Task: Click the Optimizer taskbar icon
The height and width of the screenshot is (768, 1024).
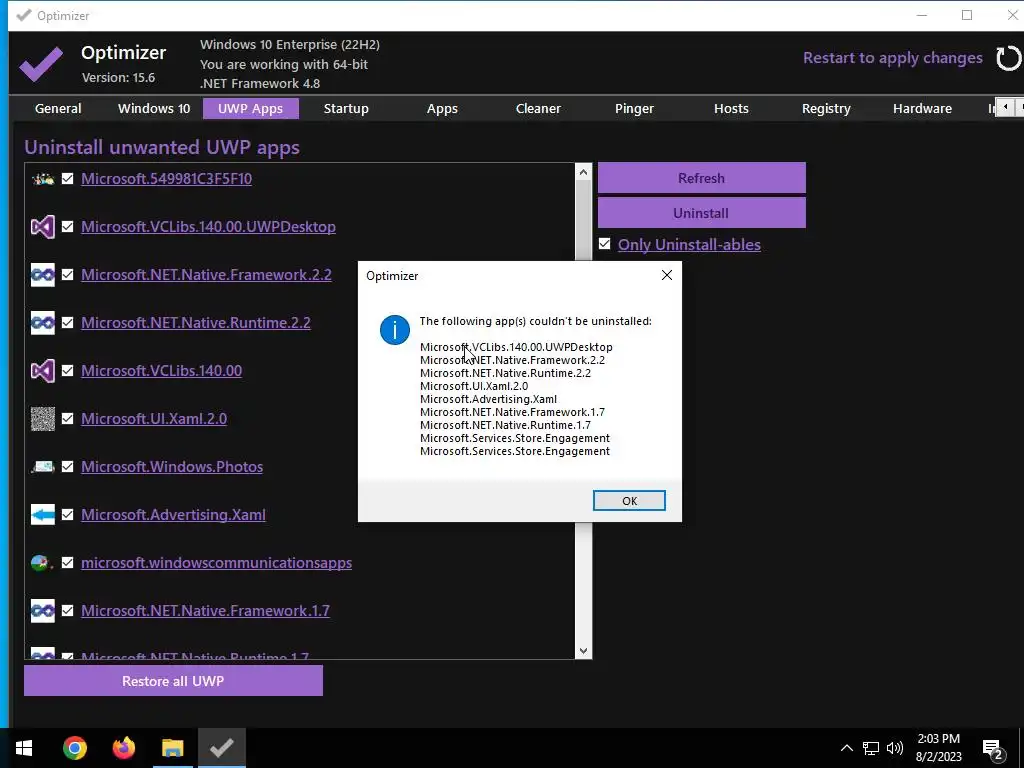Action: coord(222,748)
